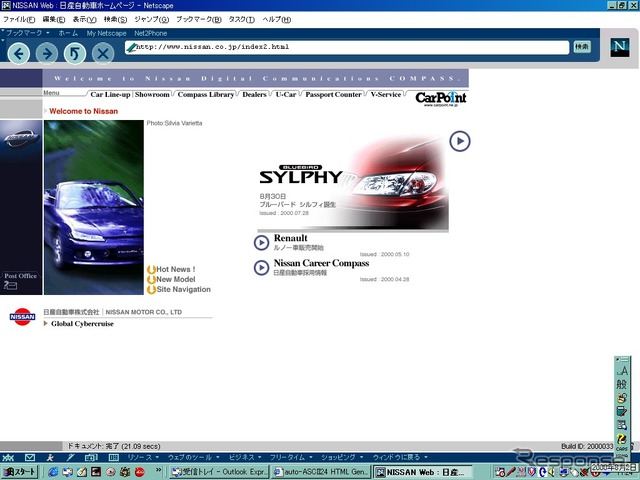The image size is (640, 480).
Task: Click the play arrow beside Renault
Action: click(261, 243)
